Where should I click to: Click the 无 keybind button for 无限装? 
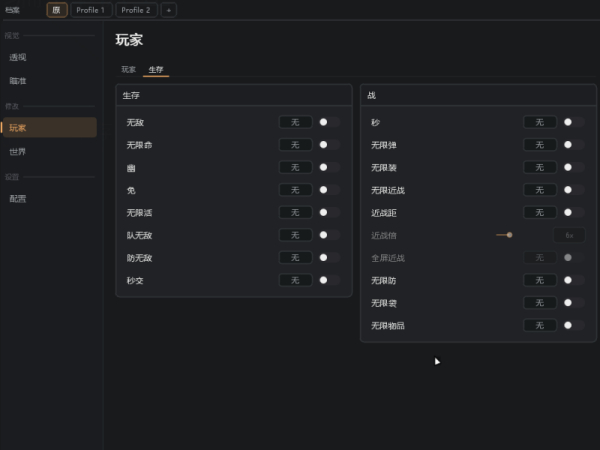pos(540,167)
